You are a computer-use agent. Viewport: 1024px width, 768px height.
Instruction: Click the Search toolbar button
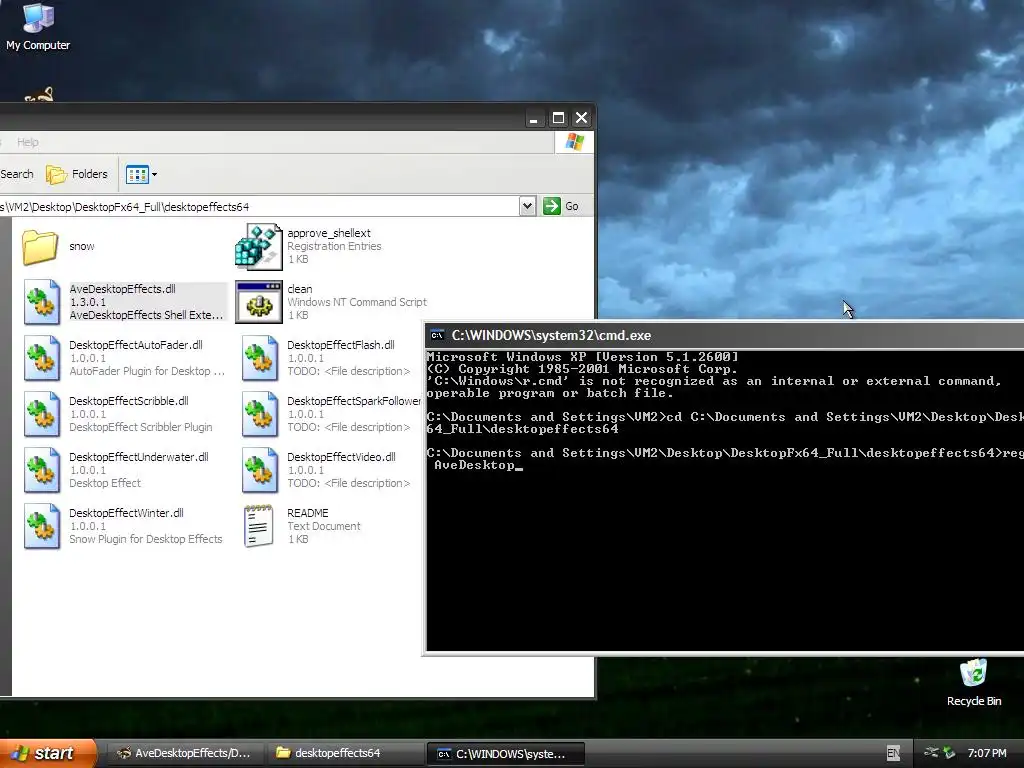point(16,174)
